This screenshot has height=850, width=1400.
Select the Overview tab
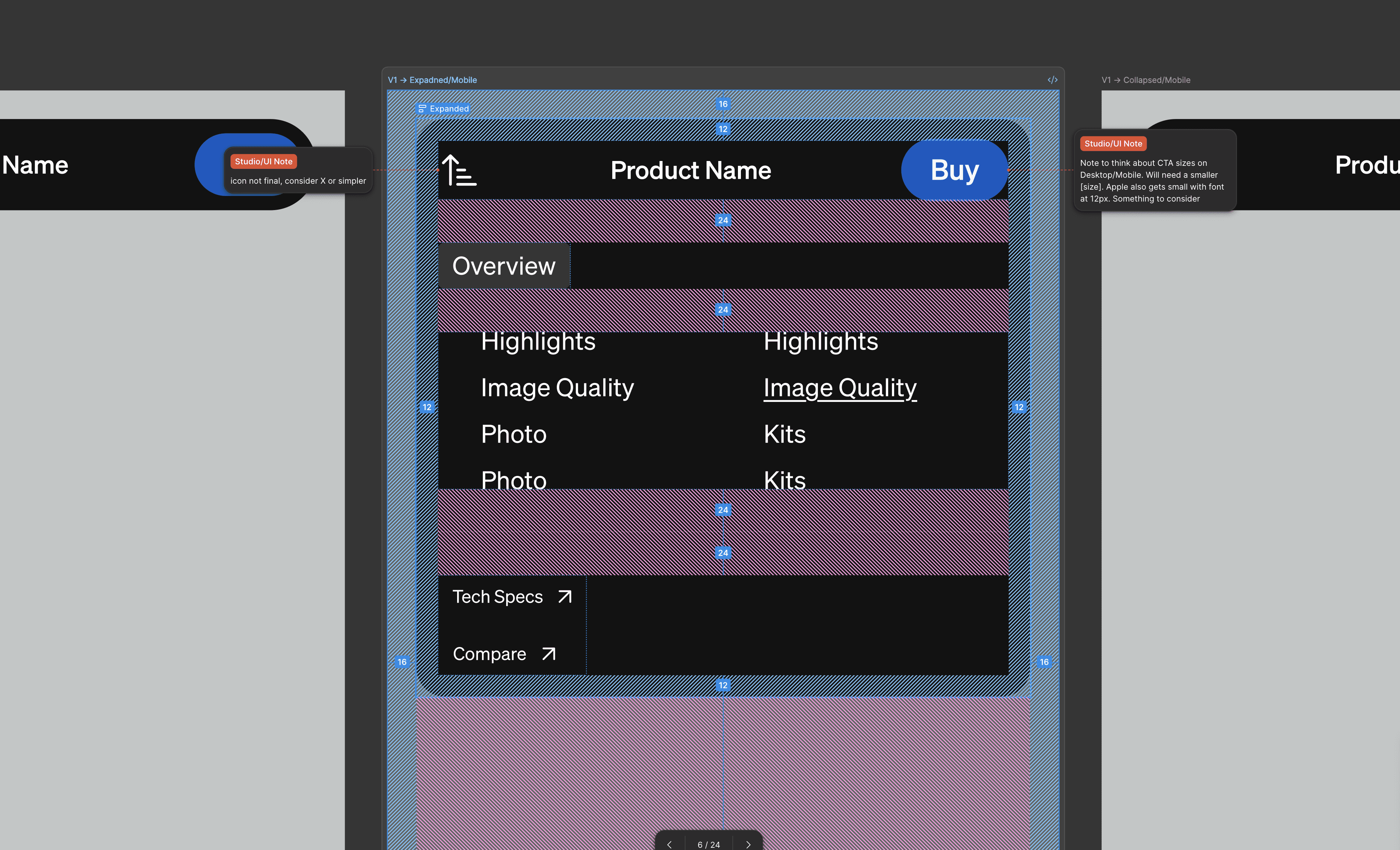point(503,266)
